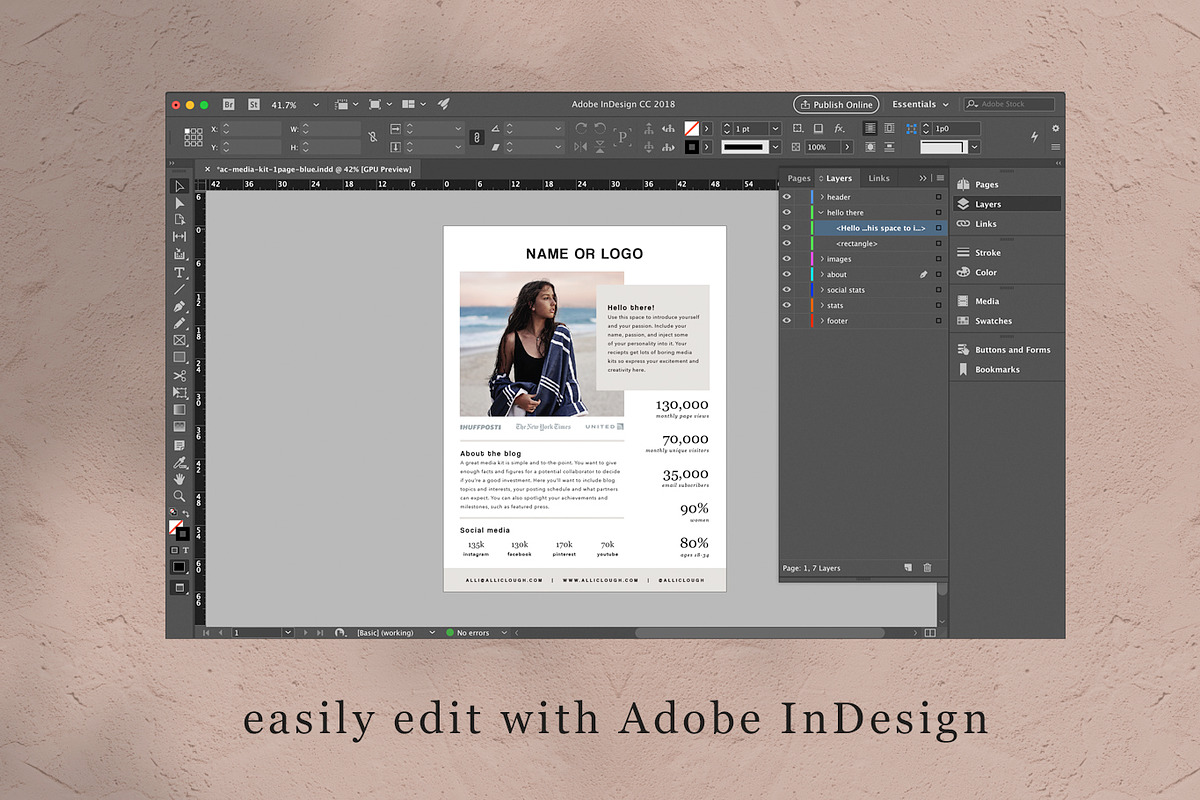Go to the next page arrow
The width and height of the screenshot is (1200, 800).
[306, 633]
